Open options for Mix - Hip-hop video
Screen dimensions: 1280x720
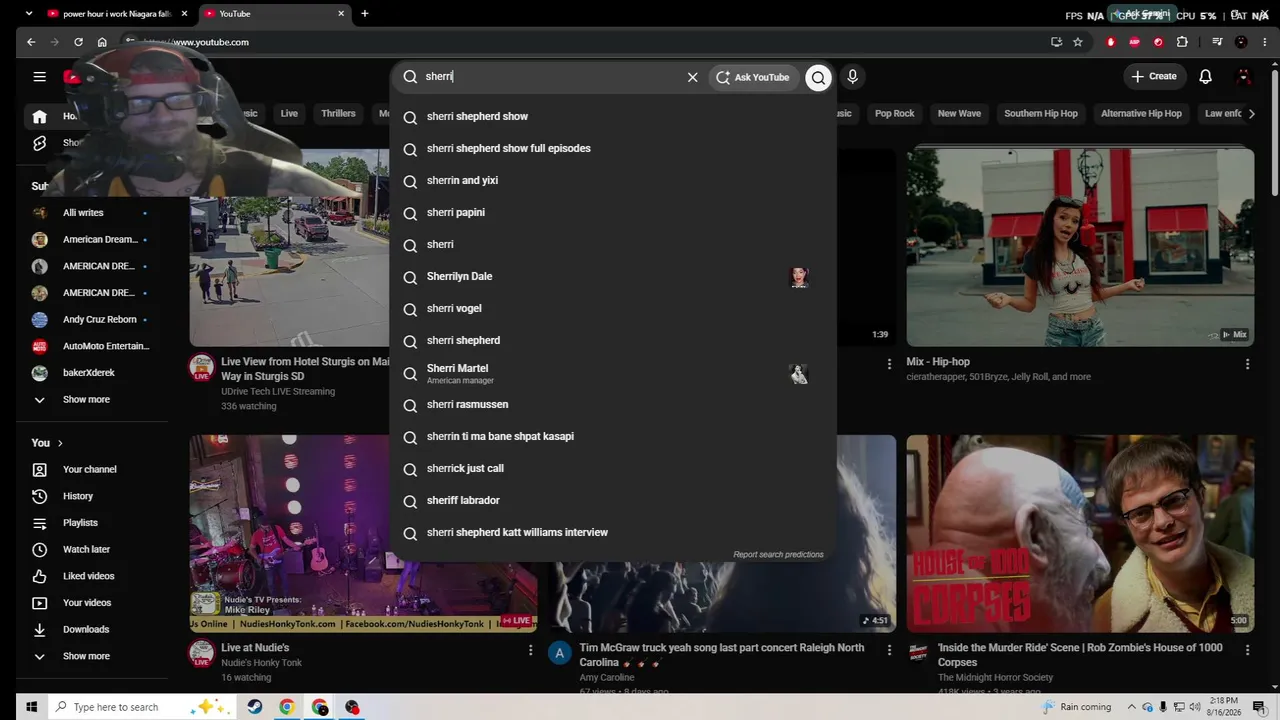pyautogui.click(x=1247, y=364)
